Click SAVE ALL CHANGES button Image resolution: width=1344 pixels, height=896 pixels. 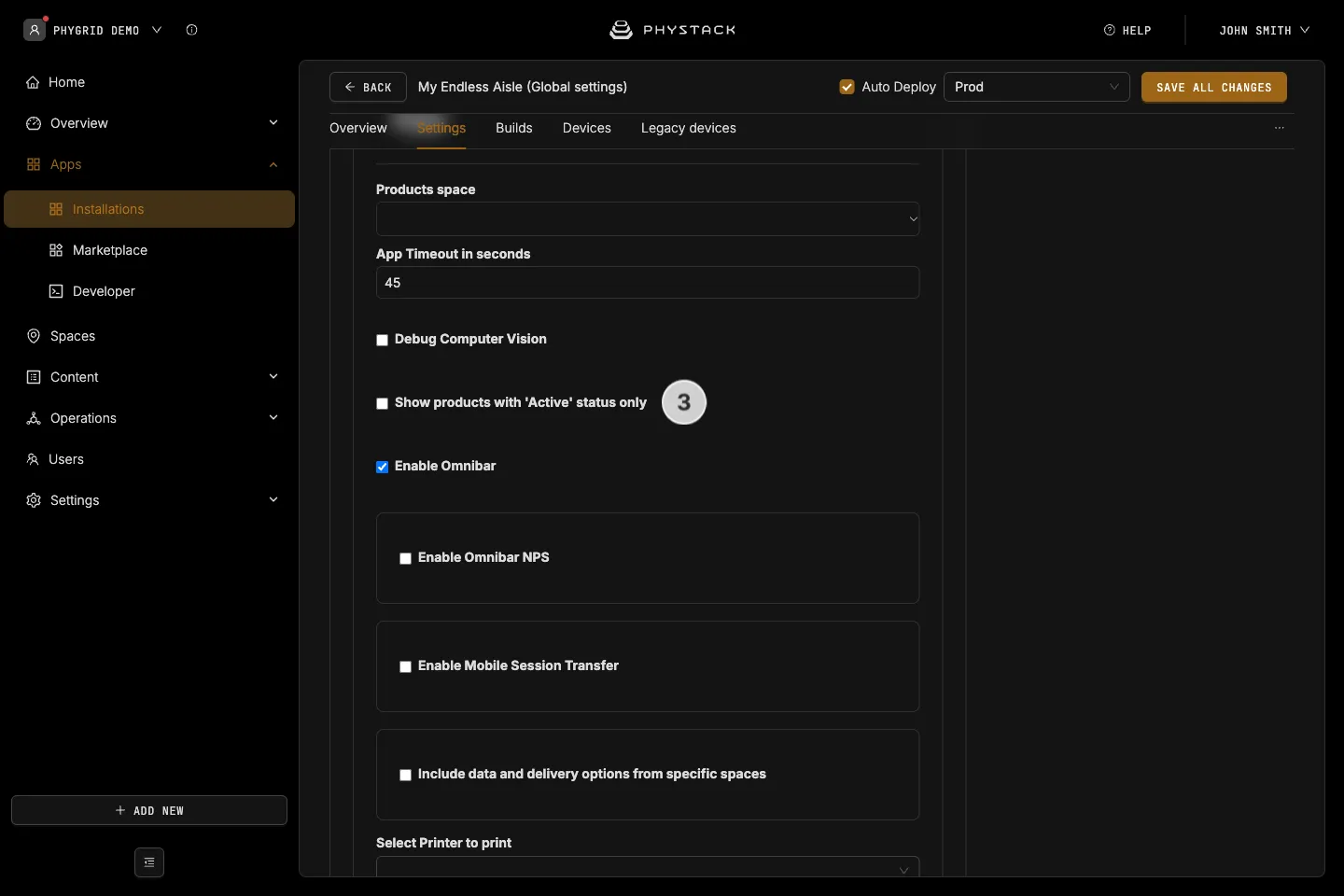tap(1213, 87)
